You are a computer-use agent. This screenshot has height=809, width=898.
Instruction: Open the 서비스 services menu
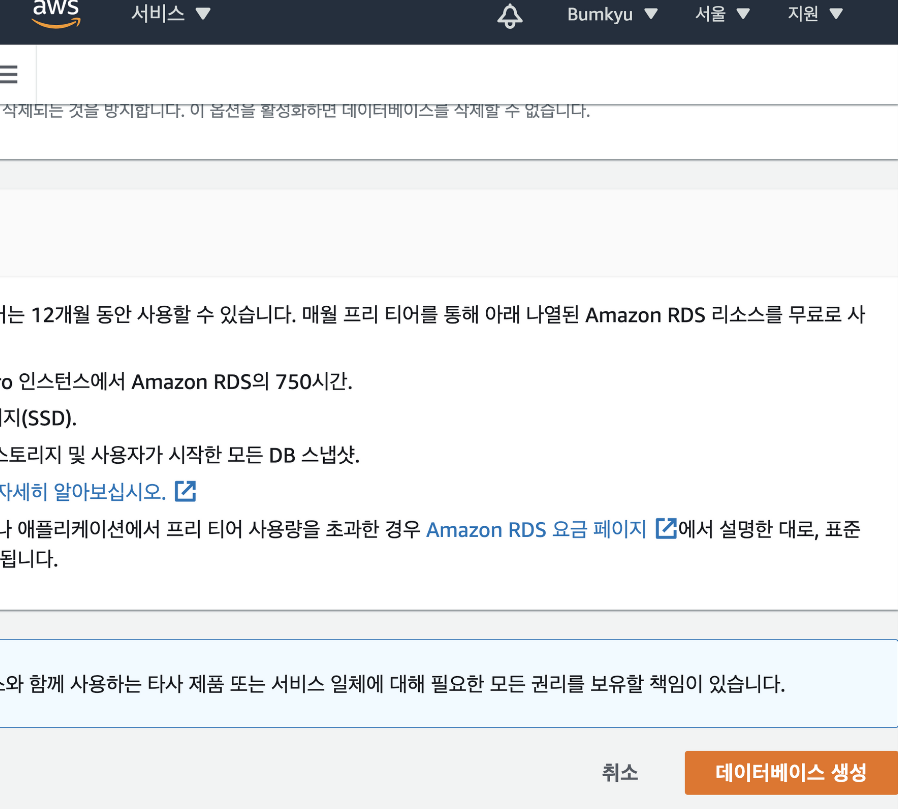[x=170, y=13]
